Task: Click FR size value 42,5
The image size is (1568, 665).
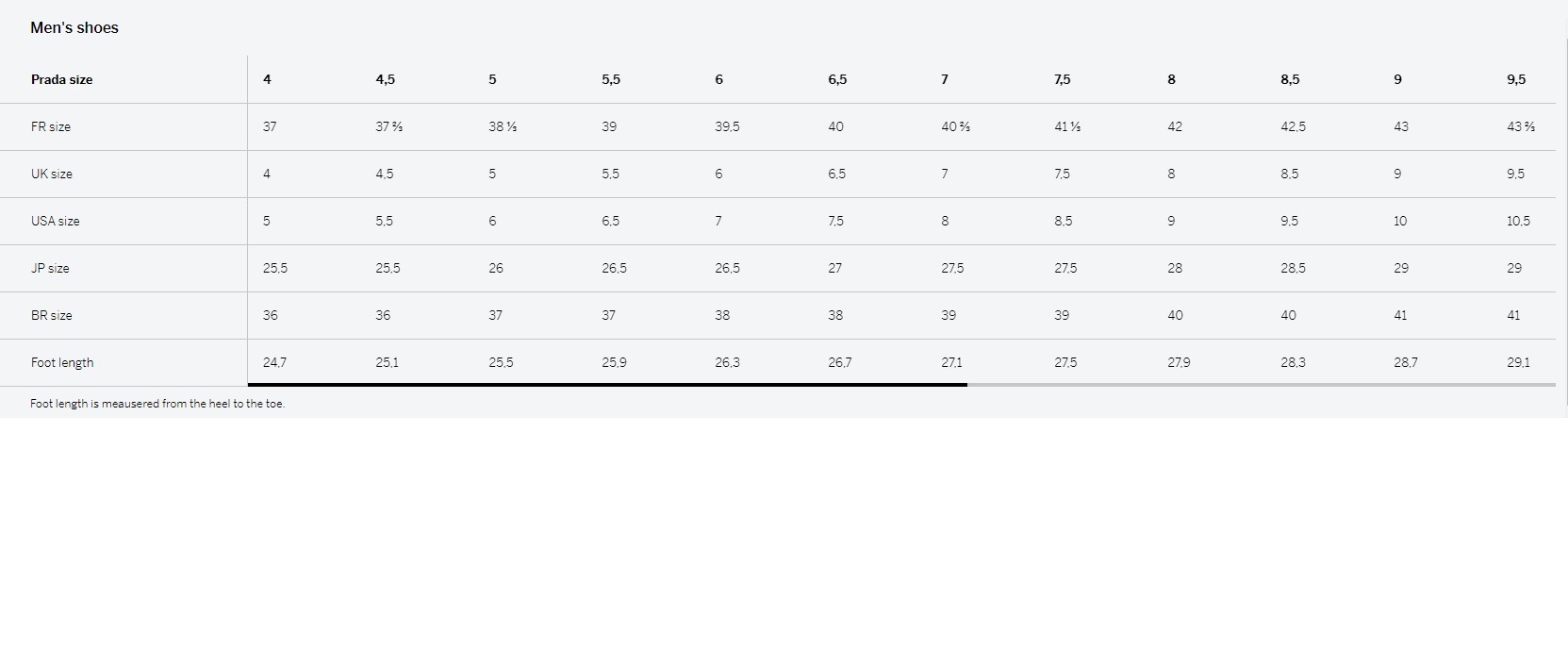Action: [x=1294, y=126]
